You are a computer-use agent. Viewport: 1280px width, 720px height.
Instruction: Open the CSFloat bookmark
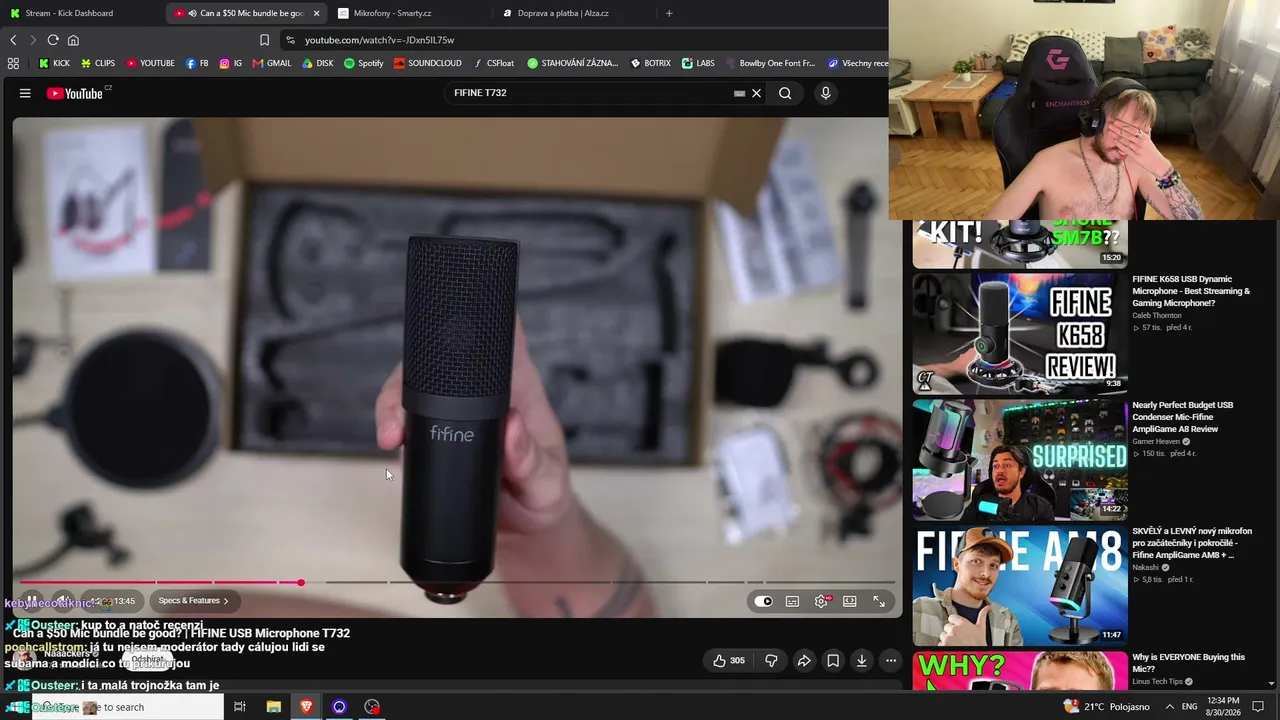coord(493,63)
